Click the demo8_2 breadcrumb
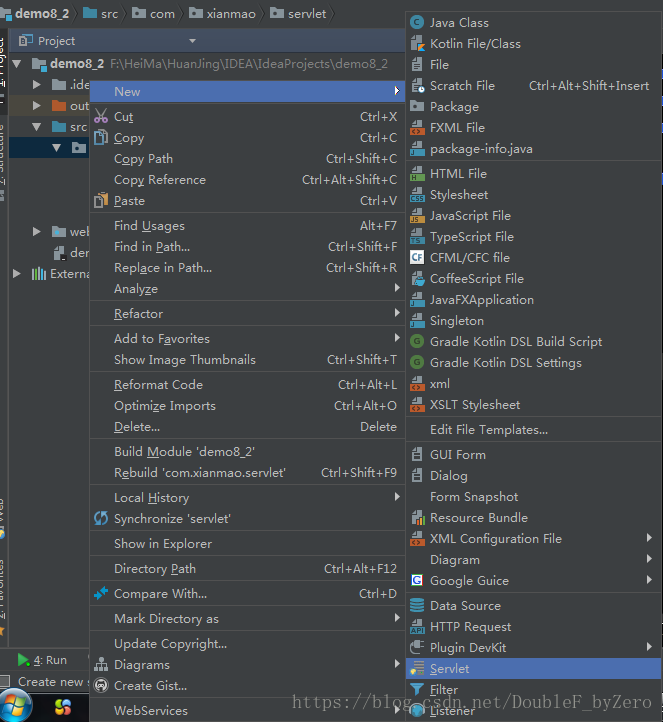Image resolution: width=663 pixels, height=722 pixels. (x=35, y=14)
